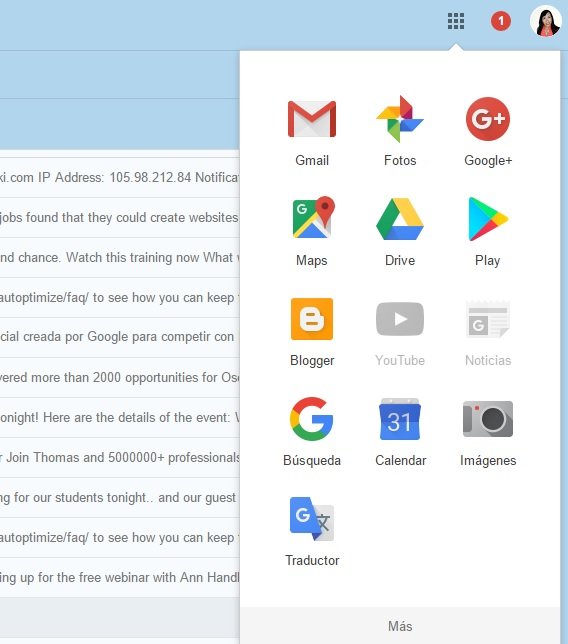Open the Imágenes camera app icon
Screen dimensions: 568x644
pos(488,419)
